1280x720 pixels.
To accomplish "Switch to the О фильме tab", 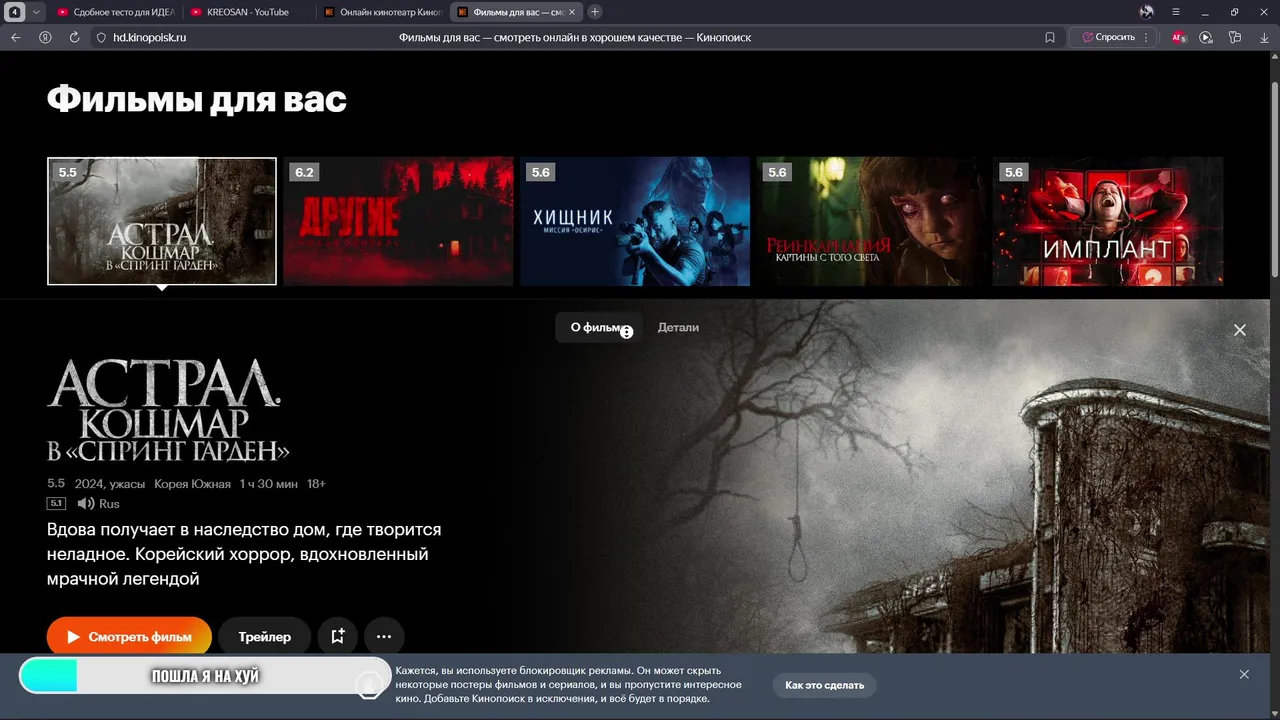I will (x=598, y=327).
